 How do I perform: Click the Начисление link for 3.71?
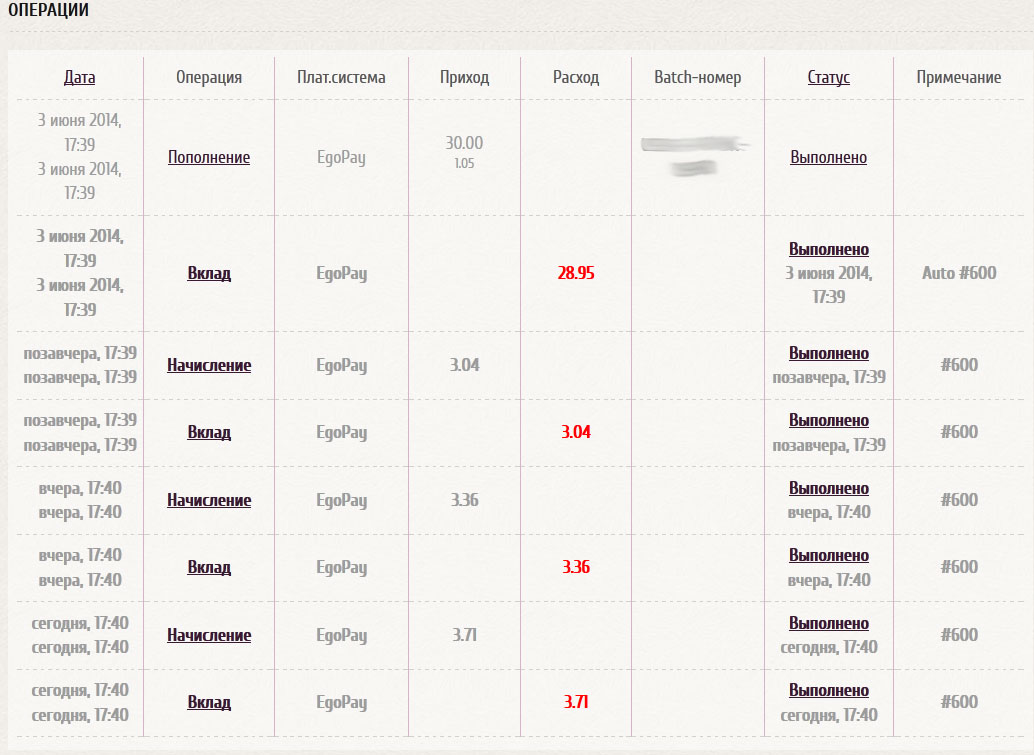tap(209, 635)
